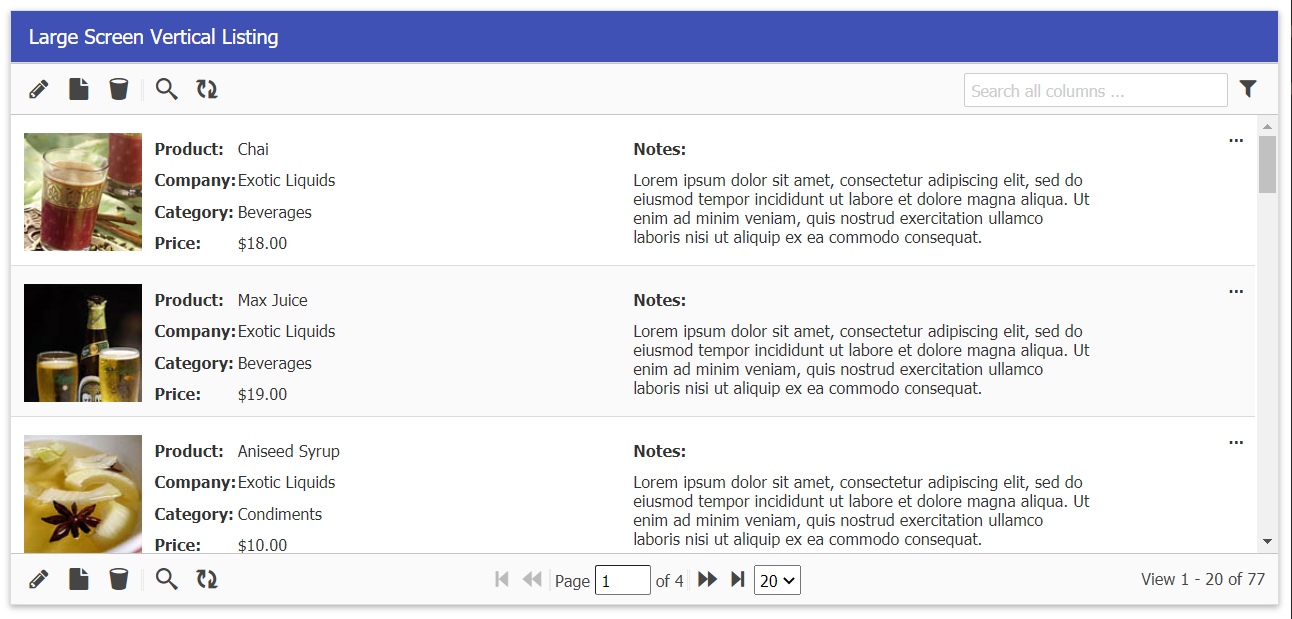Click the scrollbar down arrow
Image resolution: width=1292 pixels, height=619 pixels.
(1267, 541)
